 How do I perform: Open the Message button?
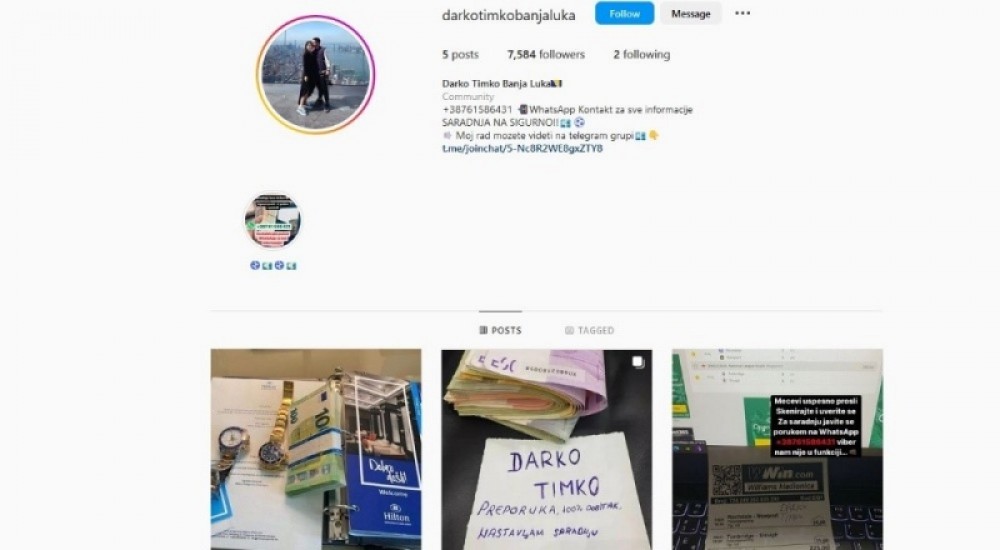pos(691,13)
